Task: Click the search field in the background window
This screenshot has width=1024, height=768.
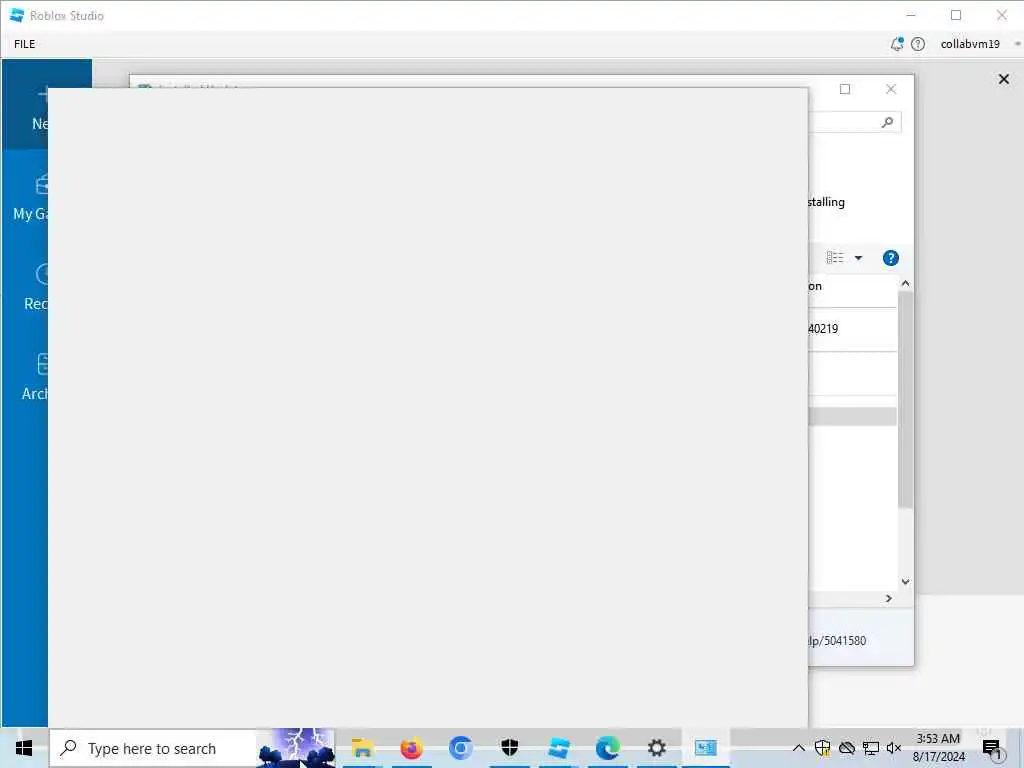Action: [x=854, y=122]
